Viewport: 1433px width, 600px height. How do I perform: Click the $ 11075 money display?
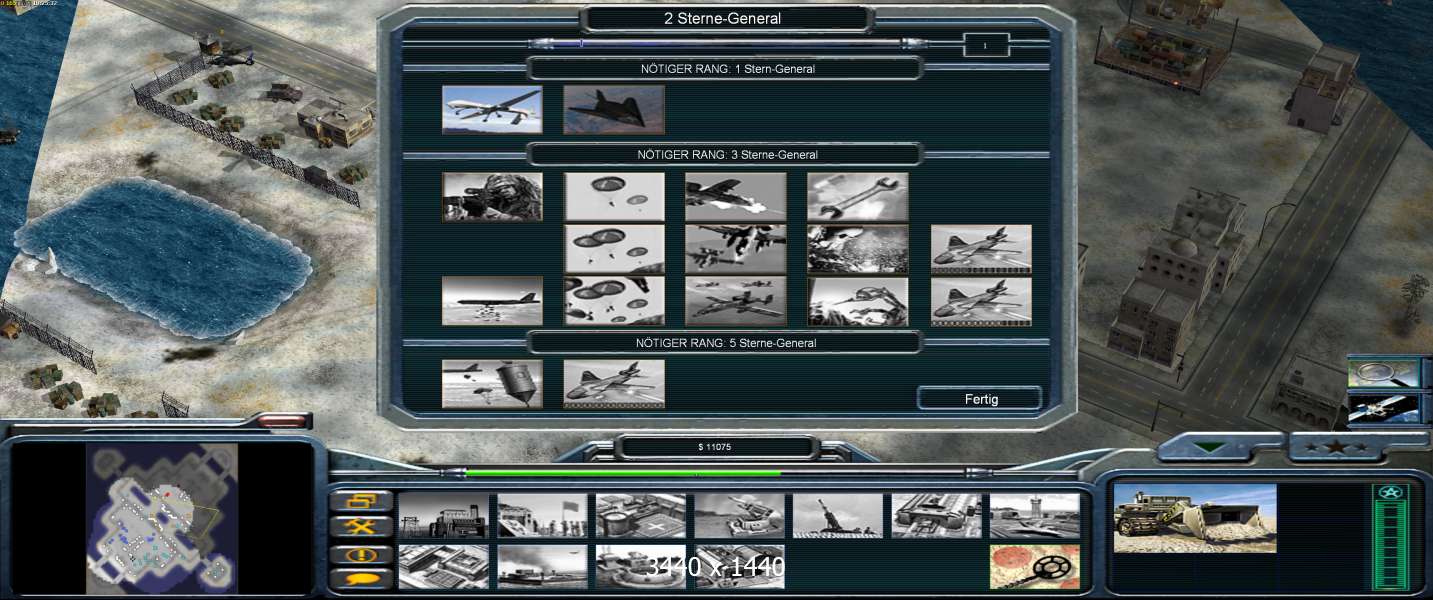point(714,447)
